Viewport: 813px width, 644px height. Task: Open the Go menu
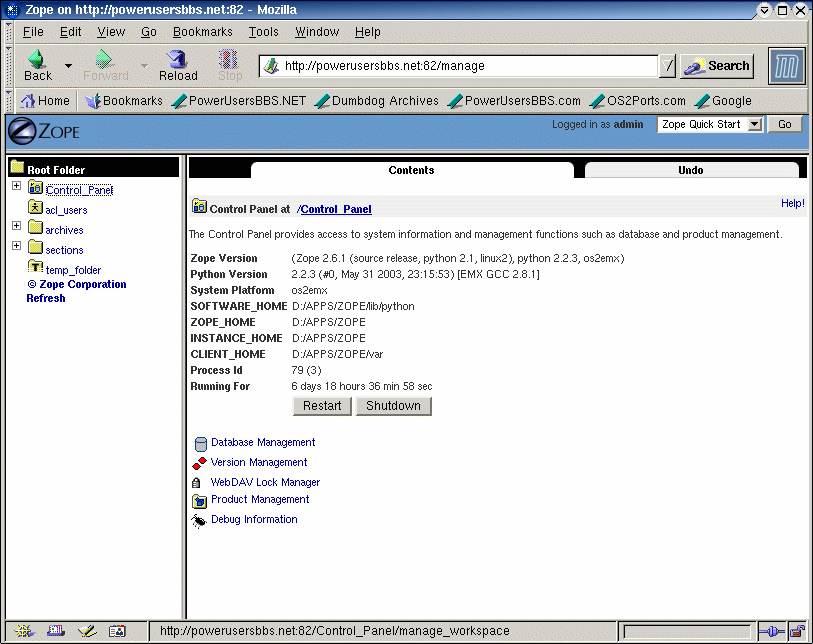(149, 32)
